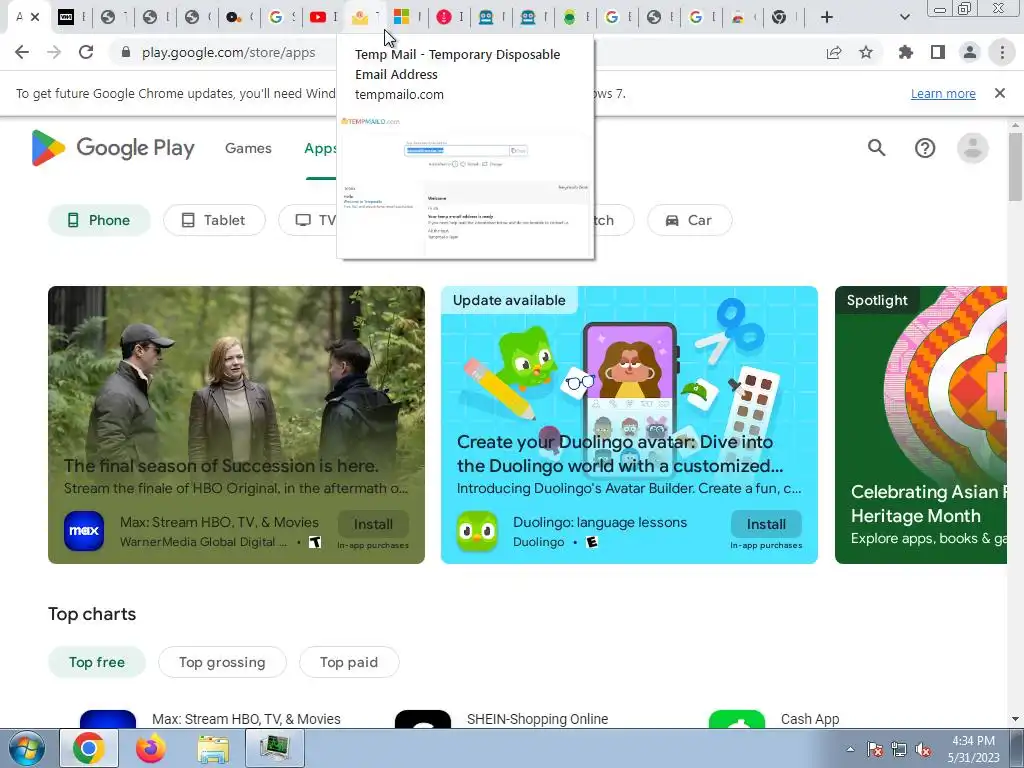
Task: Show hidden system tray icons
Action: tap(850, 750)
